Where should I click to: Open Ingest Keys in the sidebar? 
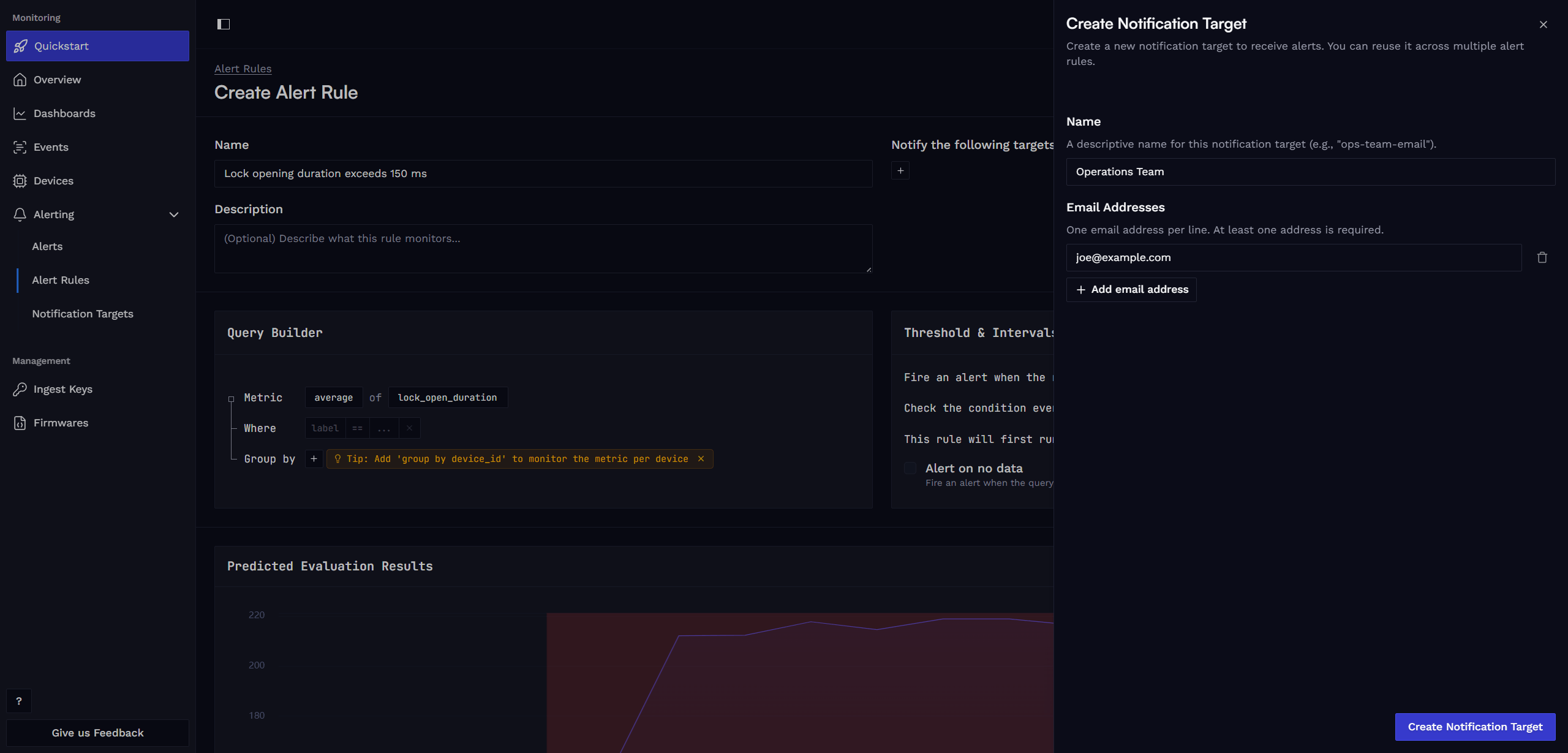point(62,389)
